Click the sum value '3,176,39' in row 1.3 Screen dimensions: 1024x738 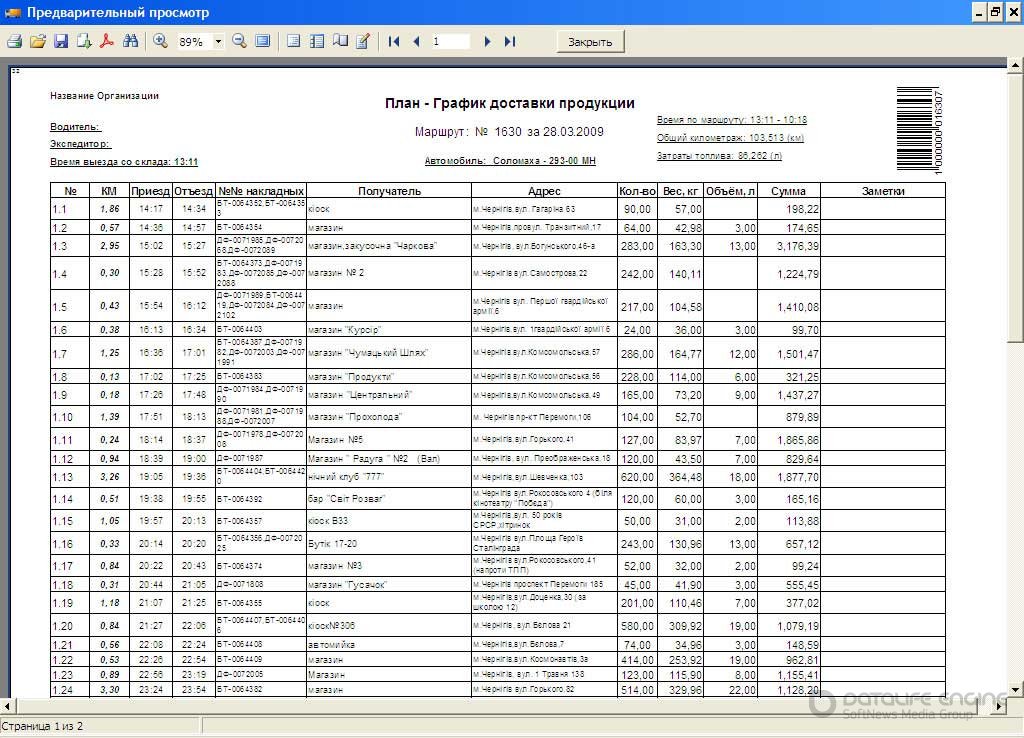(797, 246)
